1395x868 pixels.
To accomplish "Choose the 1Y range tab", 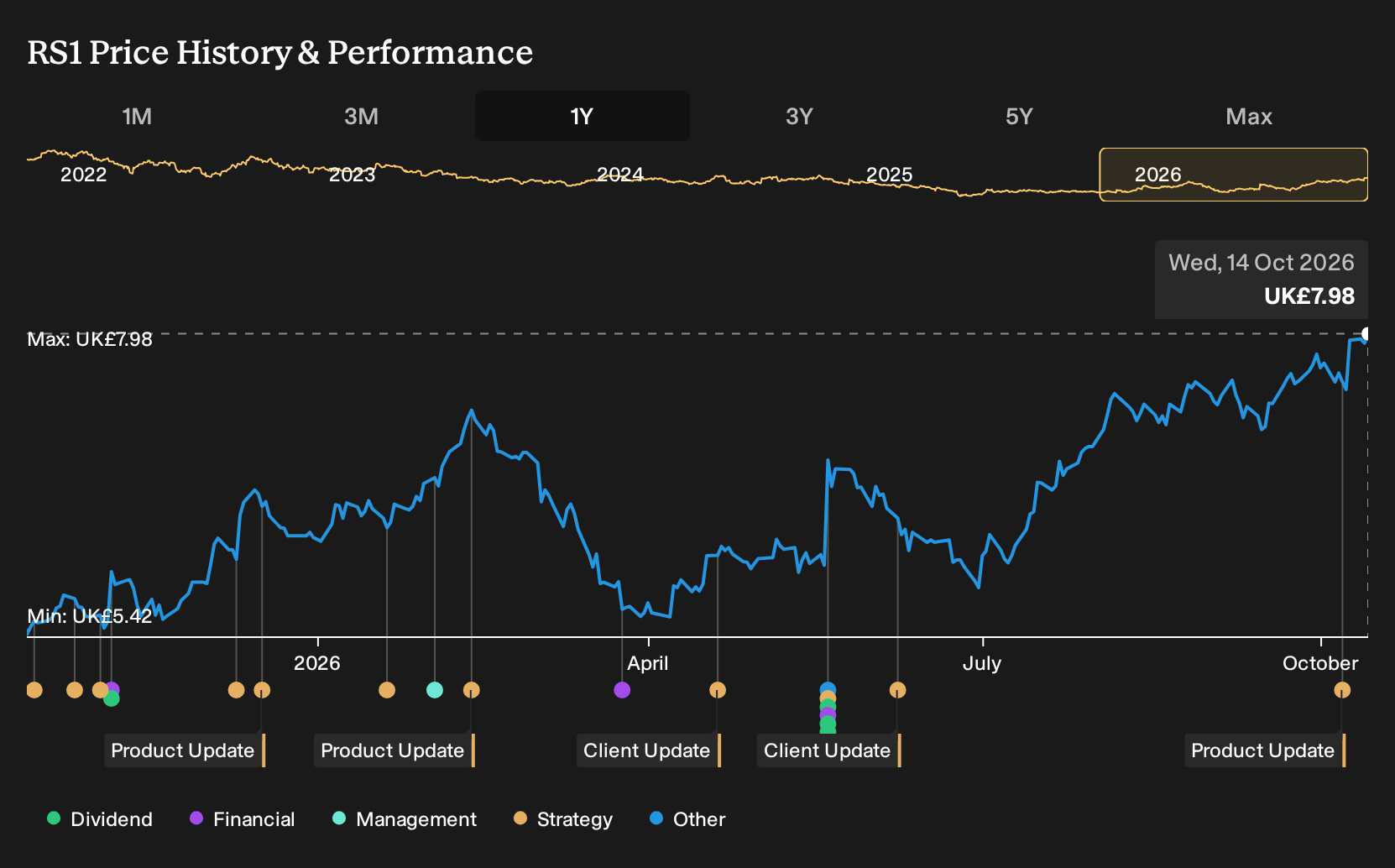I will (583, 116).
